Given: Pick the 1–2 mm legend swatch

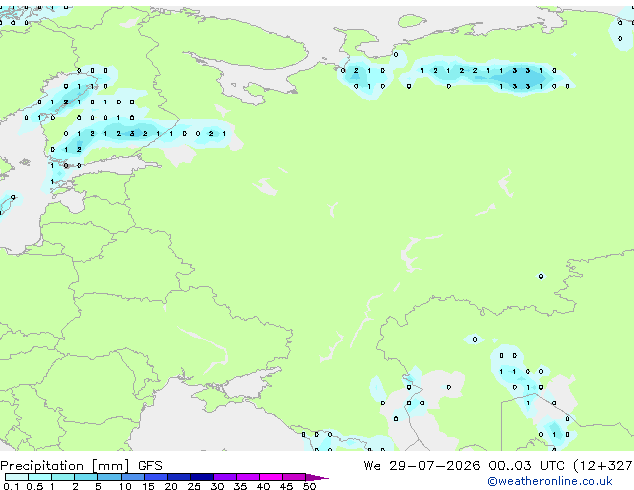Looking at the screenshot, I should tap(63, 477).
